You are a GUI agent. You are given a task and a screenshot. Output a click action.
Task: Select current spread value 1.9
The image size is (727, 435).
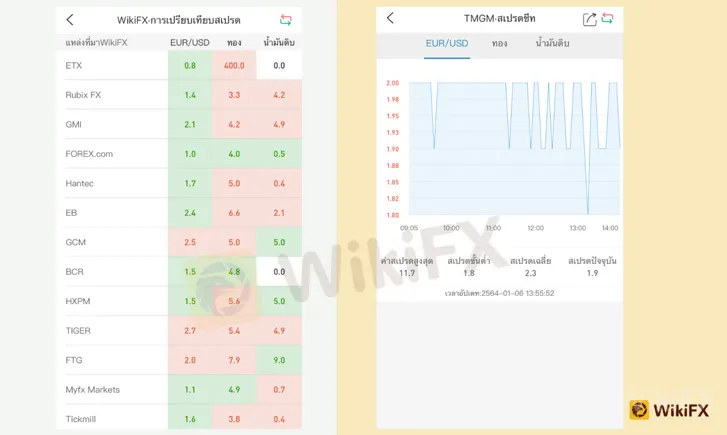click(592, 273)
